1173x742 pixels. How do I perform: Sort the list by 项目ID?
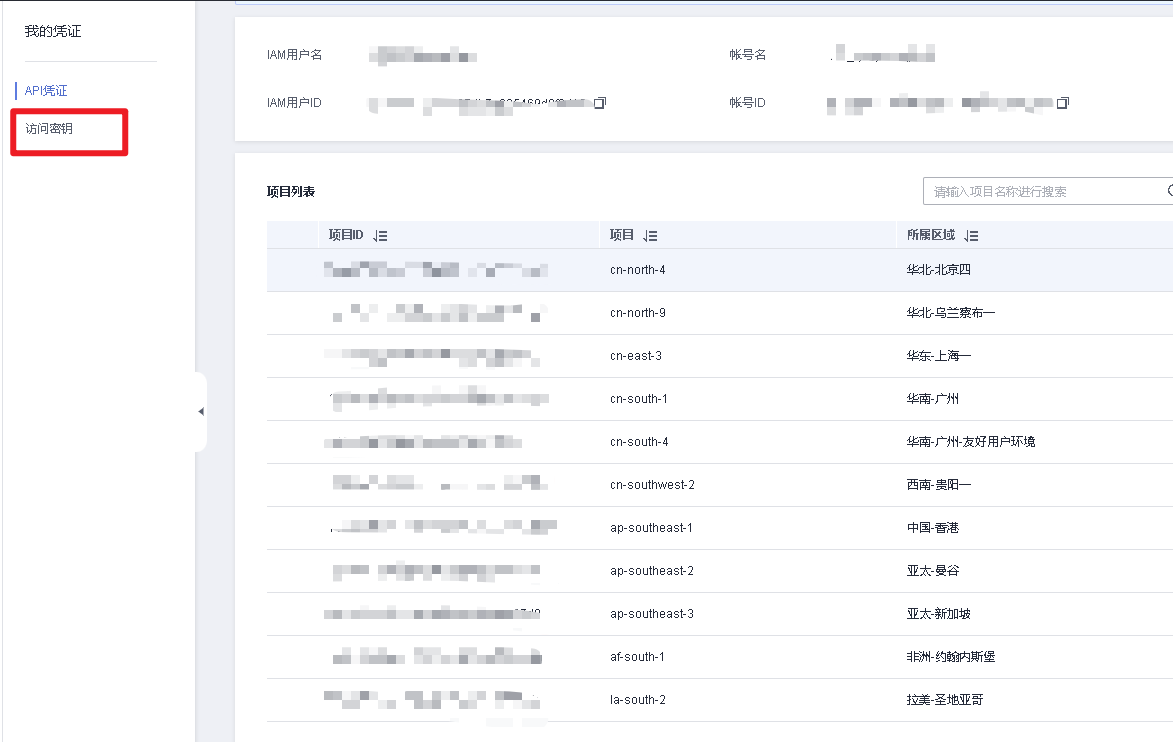click(380, 236)
